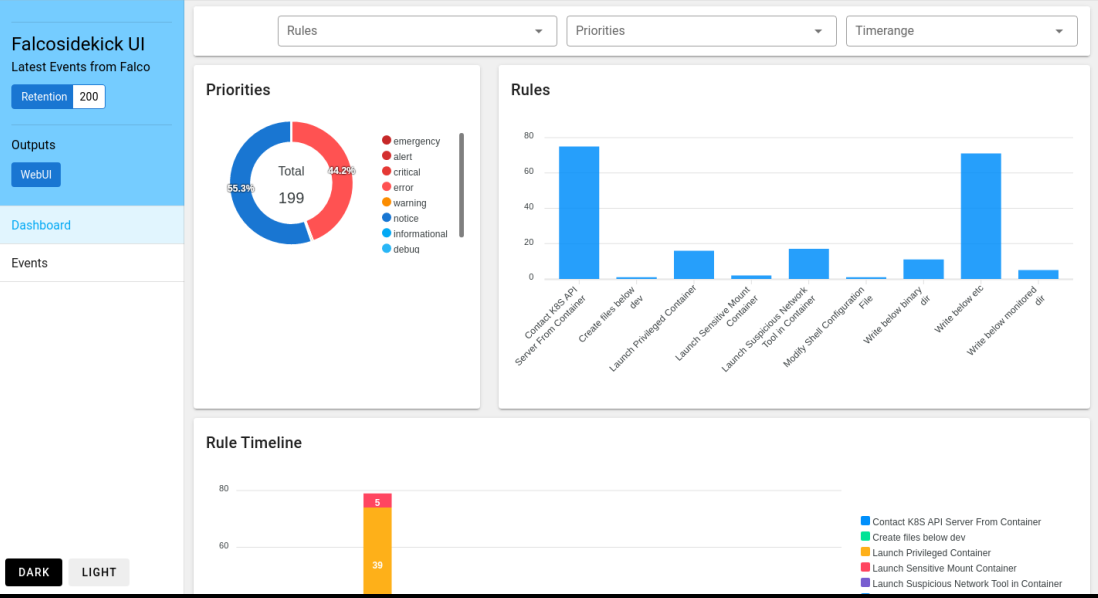The width and height of the screenshot is (1098, 598).
Task: Toggle Create files below dev timeline legend
Action: 866,537
